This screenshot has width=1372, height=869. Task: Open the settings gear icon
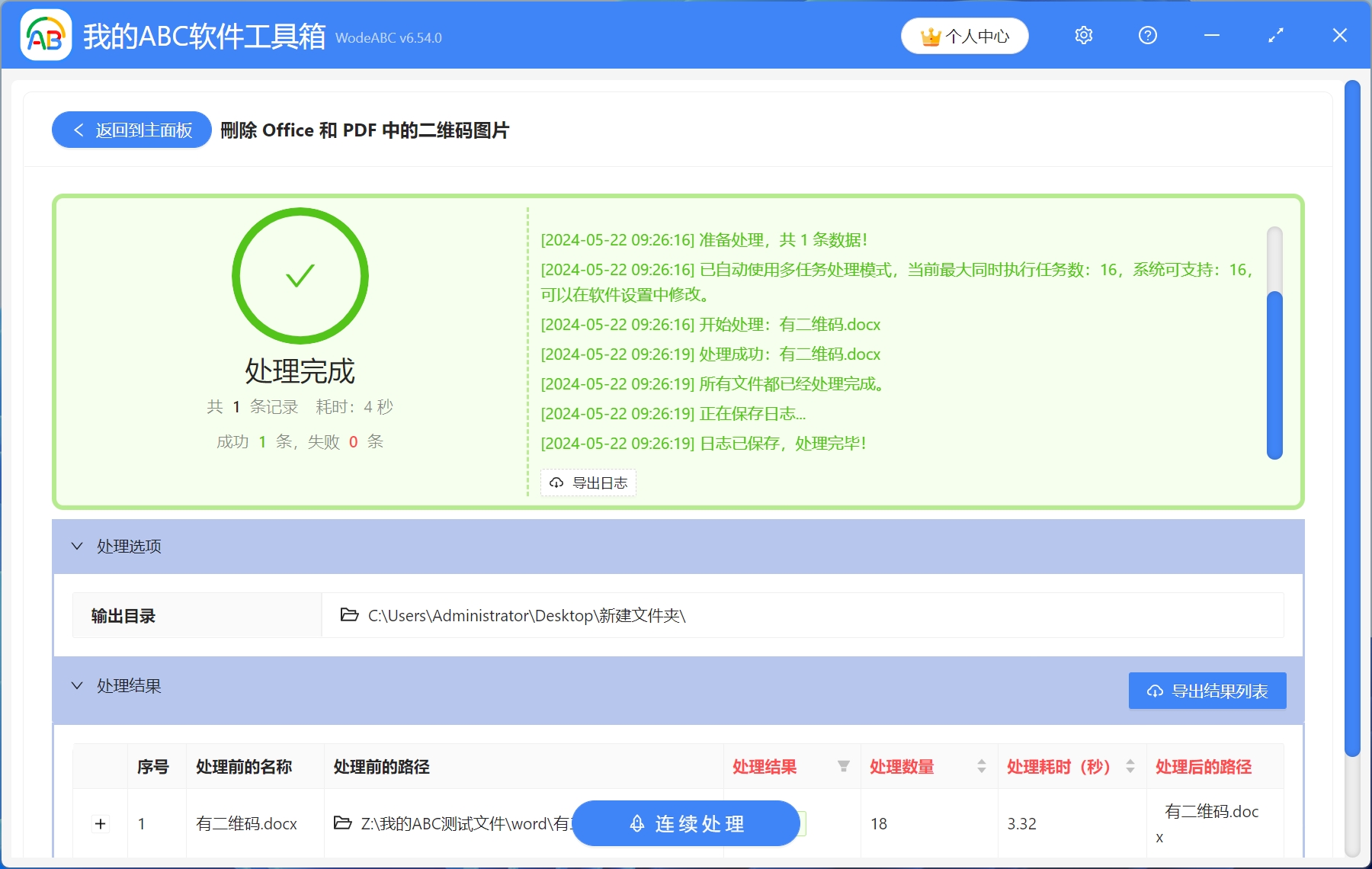click(1083, 35)
